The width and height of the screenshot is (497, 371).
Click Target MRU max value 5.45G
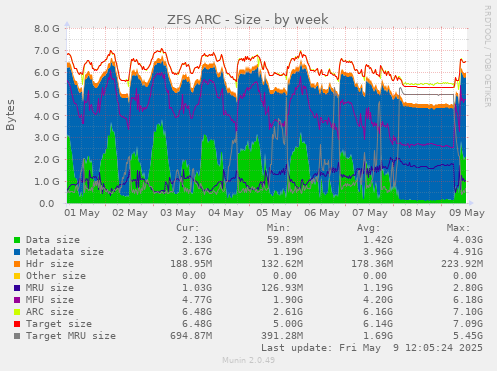(468, 336)
